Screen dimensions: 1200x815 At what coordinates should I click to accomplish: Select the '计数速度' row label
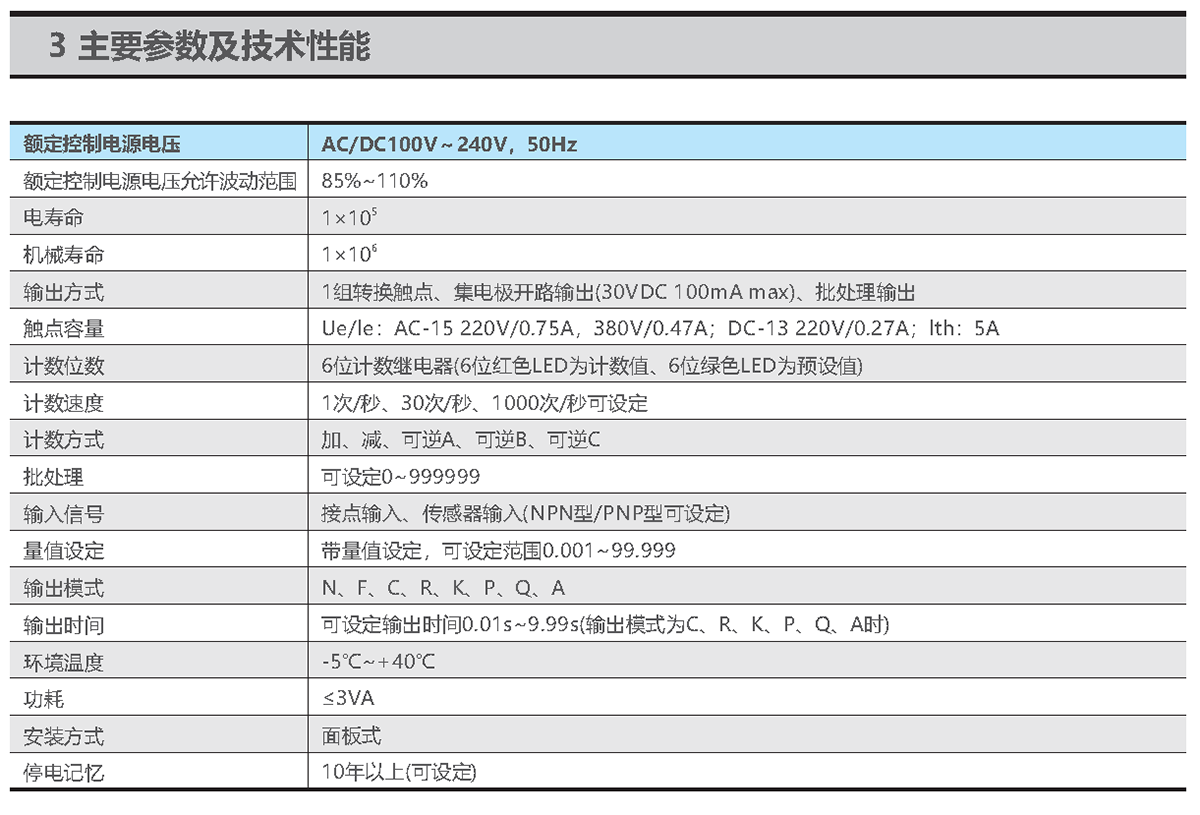pos(63,403)
